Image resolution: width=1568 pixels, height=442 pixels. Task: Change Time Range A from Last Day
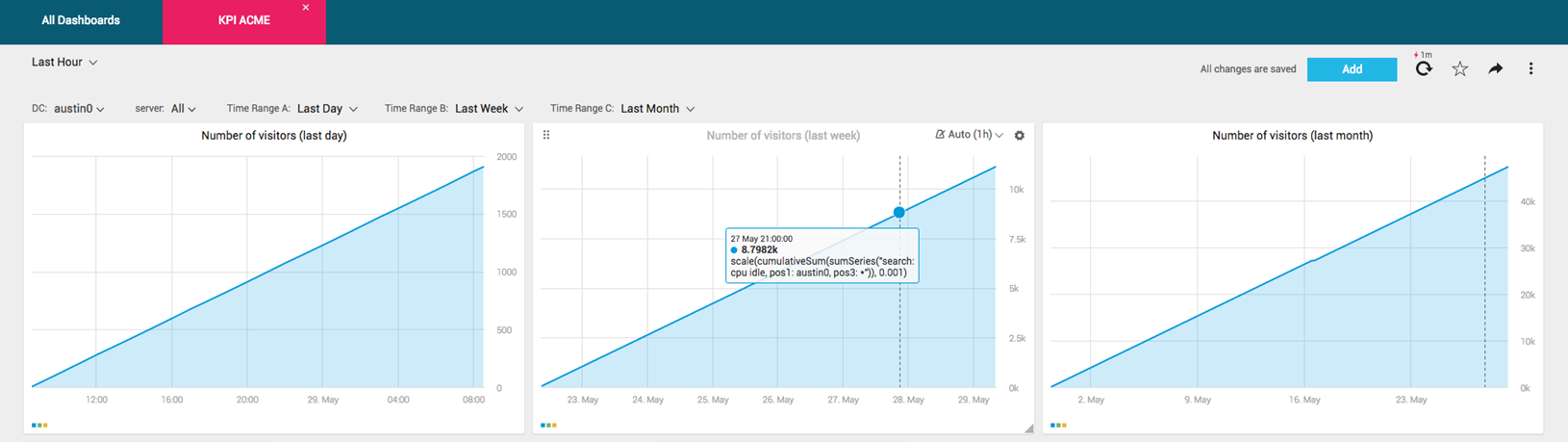pyautogui.click(x=327, y=109)
